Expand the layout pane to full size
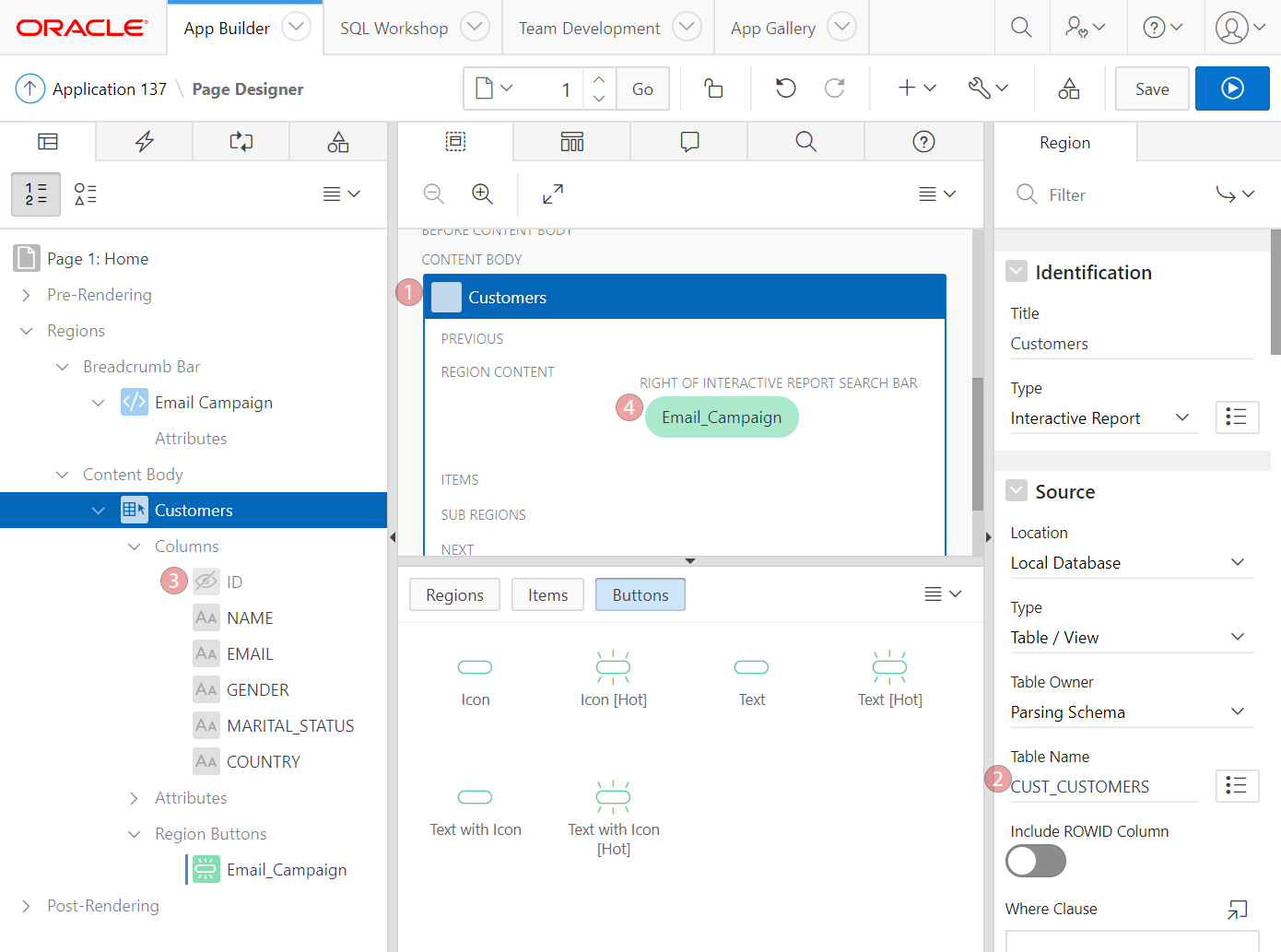Image resolution: width=1281 pixels, height=952 pixels. coord(553,194)
